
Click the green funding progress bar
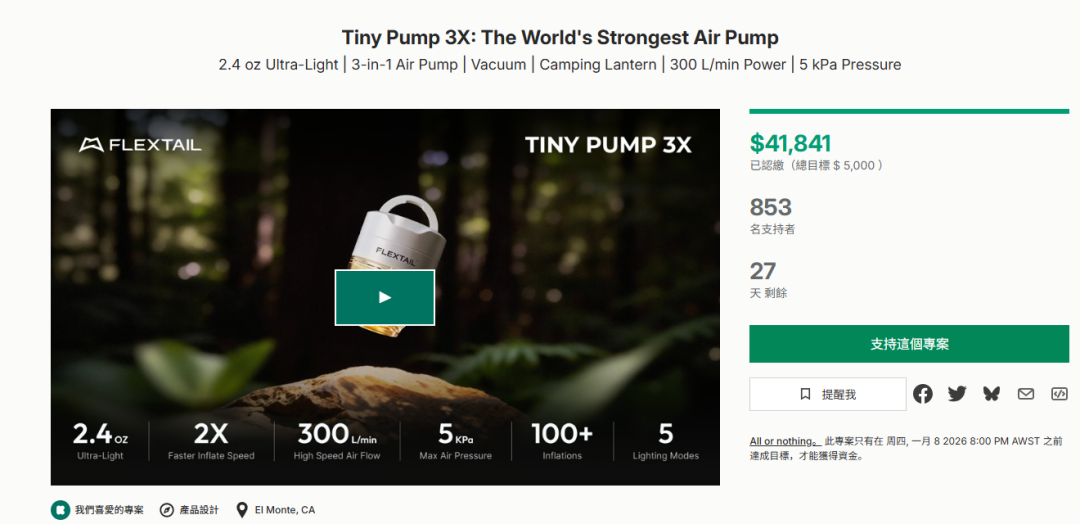point(909,112)
